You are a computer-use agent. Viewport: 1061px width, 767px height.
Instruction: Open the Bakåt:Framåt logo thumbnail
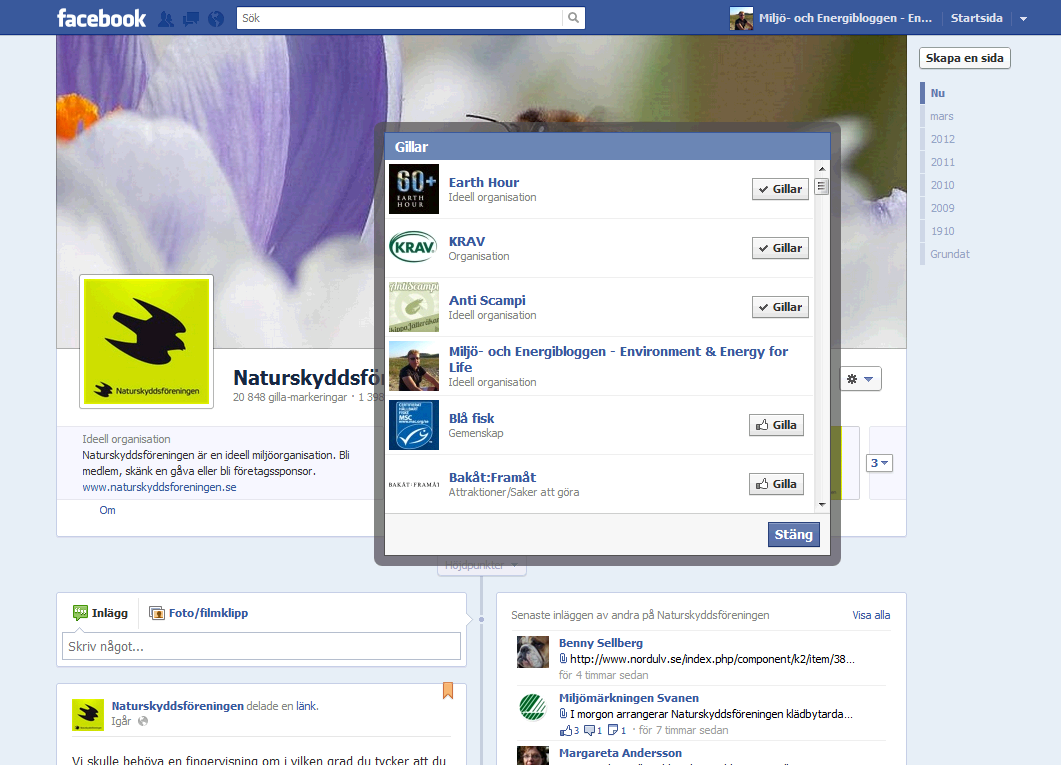[414, 484]
